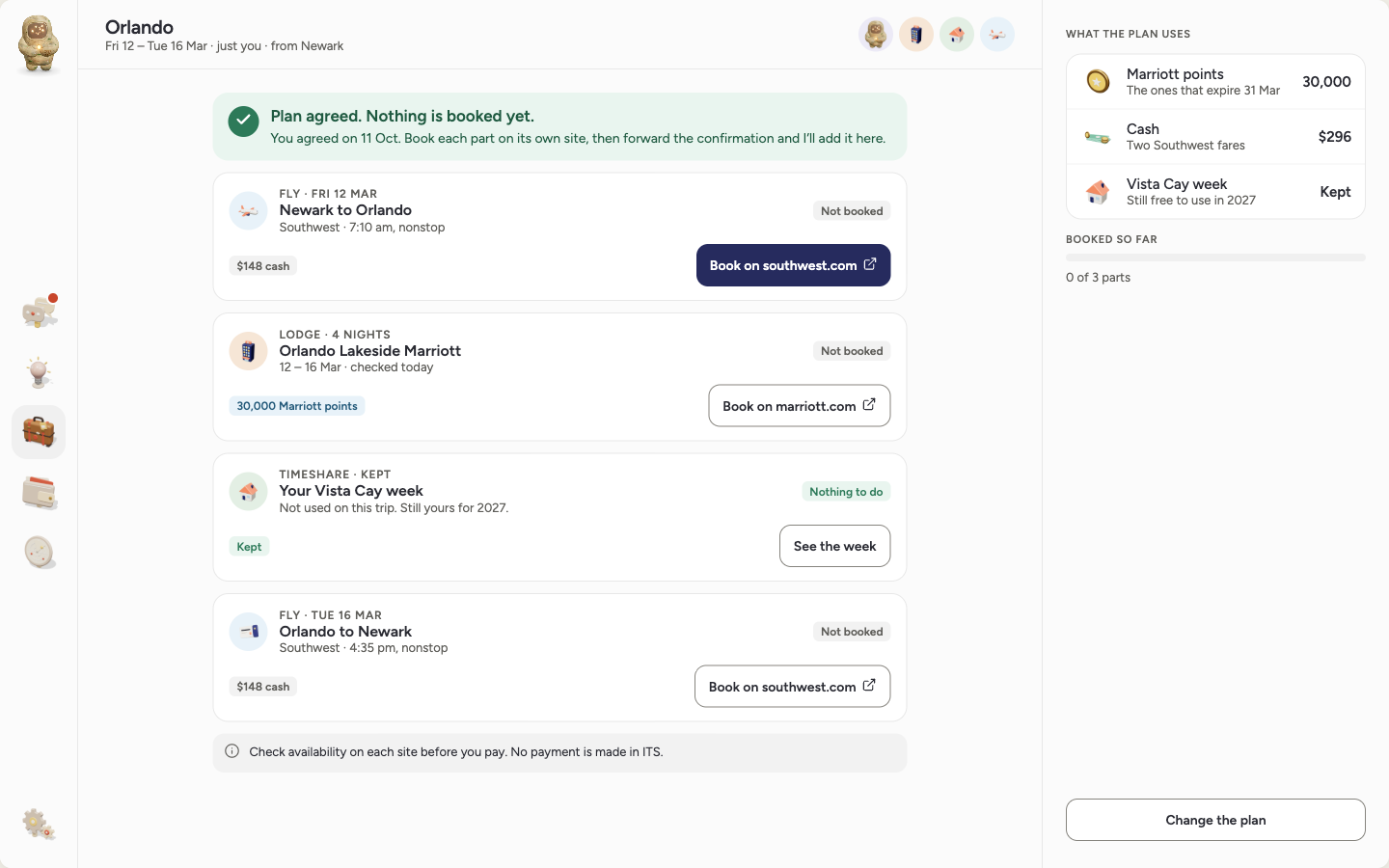Click the hotel icon on Orlando Lakeside Marriott card
Viewport: 1389px width, 868px height.
tap(248, 351)
